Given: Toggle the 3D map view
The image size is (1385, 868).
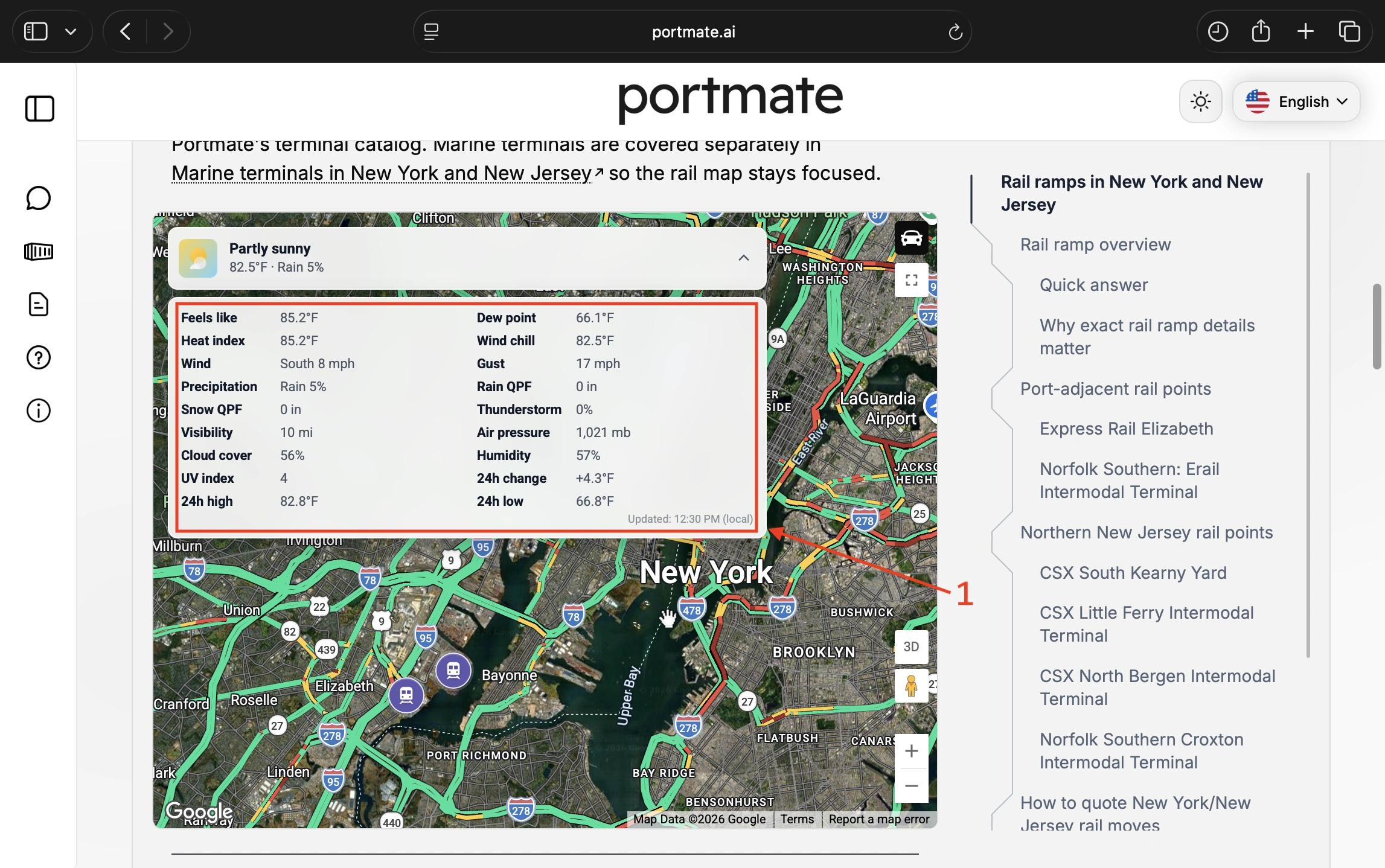Looking at the screenshot, I should tap(911, 646).
